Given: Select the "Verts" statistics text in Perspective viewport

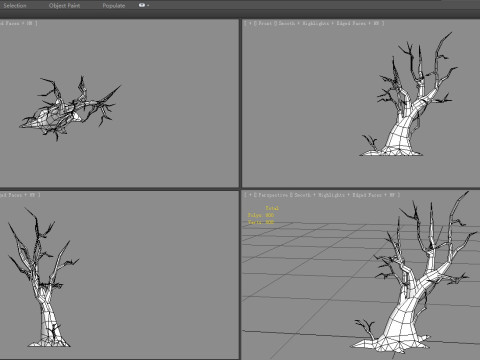Looking at the screenshot, I should pyautogui.click(x=261, y=222).
